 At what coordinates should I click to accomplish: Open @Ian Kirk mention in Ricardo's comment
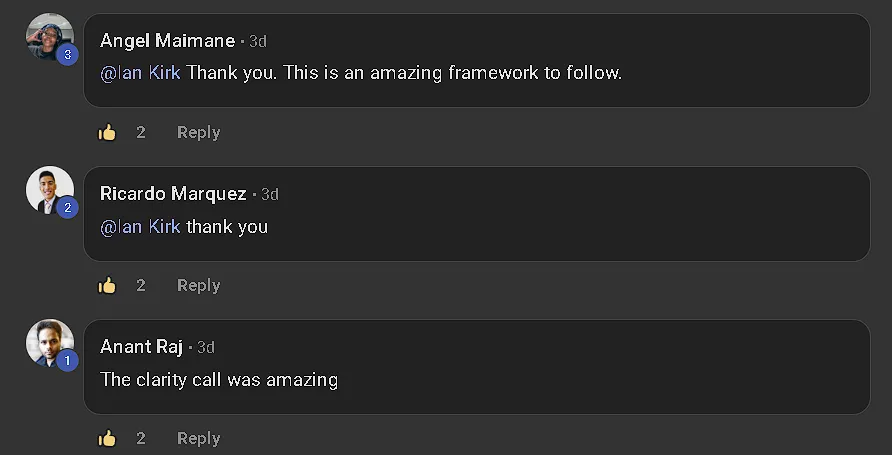(x=141, y=226)
